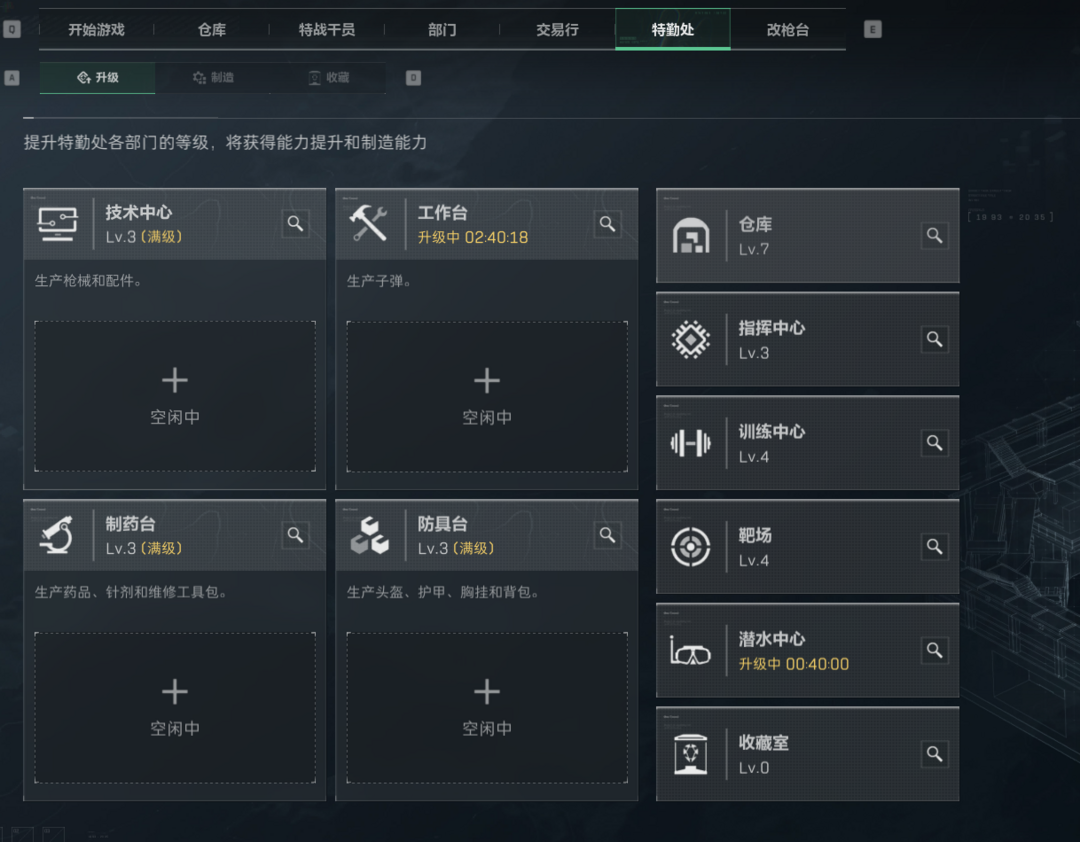
Task: Add production in 技术中心 idle slot
Action: [175, 395]
